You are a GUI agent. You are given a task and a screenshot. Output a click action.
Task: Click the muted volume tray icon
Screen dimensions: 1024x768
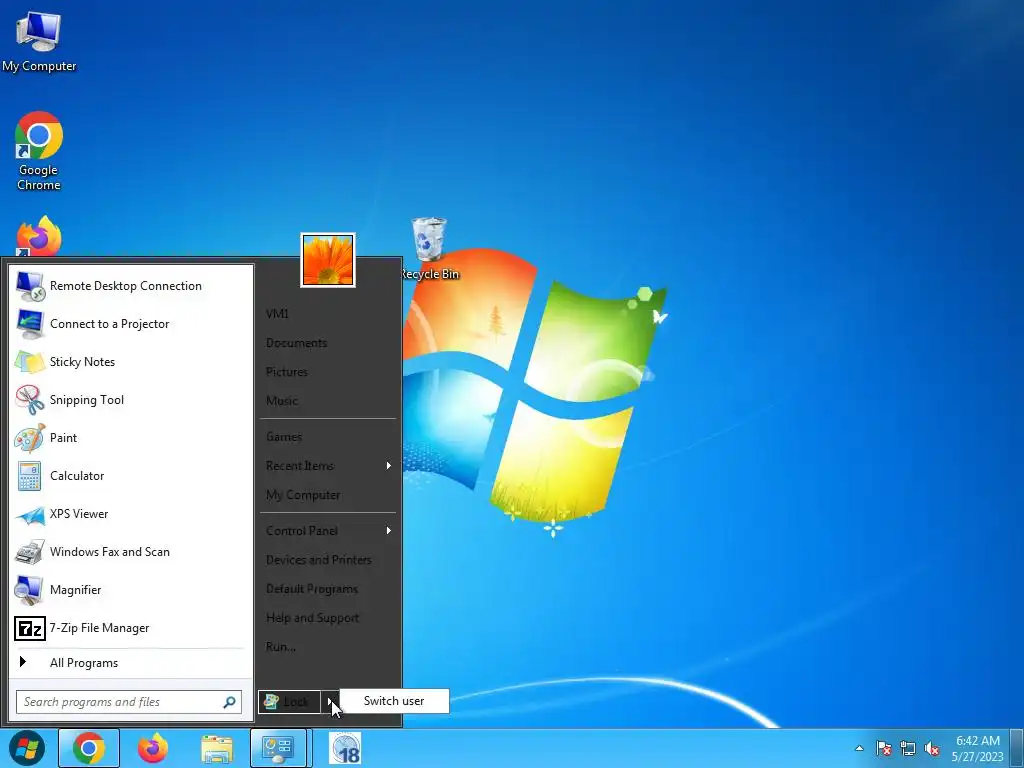[932, 748]
